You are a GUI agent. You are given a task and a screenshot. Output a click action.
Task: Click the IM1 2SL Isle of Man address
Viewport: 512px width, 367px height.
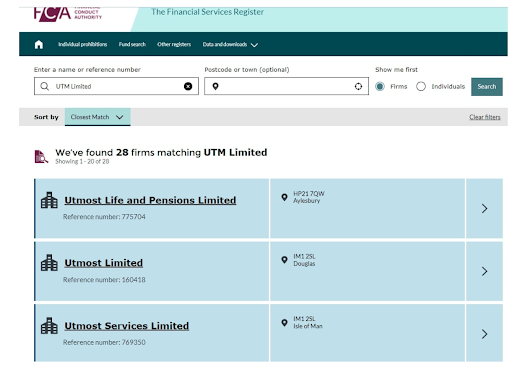coord(308,323)
